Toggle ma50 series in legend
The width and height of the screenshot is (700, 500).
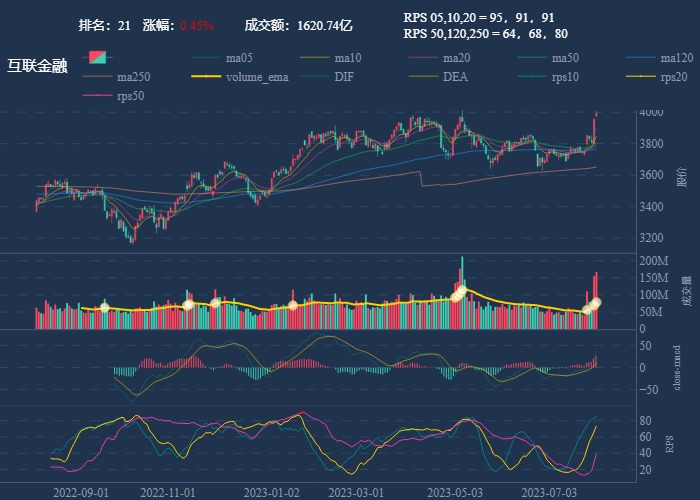coord(548,58)
